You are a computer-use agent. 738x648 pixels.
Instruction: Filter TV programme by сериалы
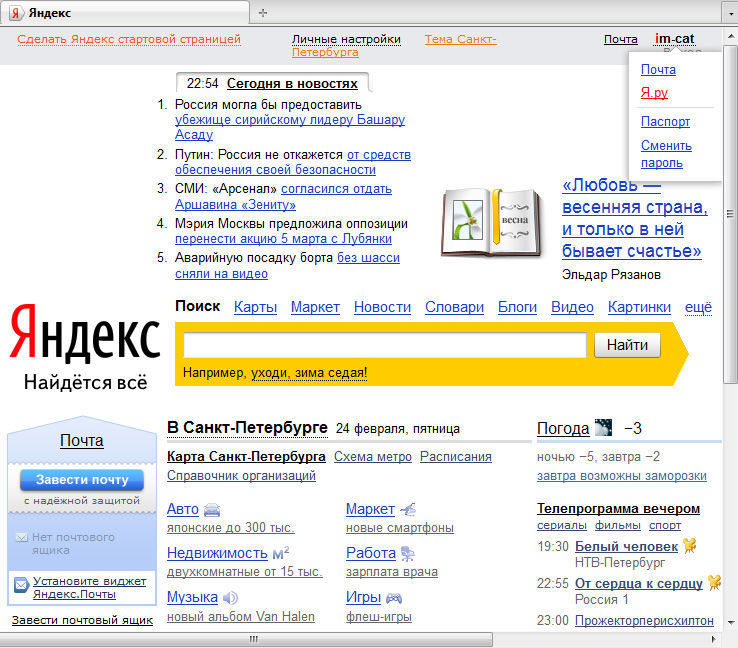click(562, 525)
